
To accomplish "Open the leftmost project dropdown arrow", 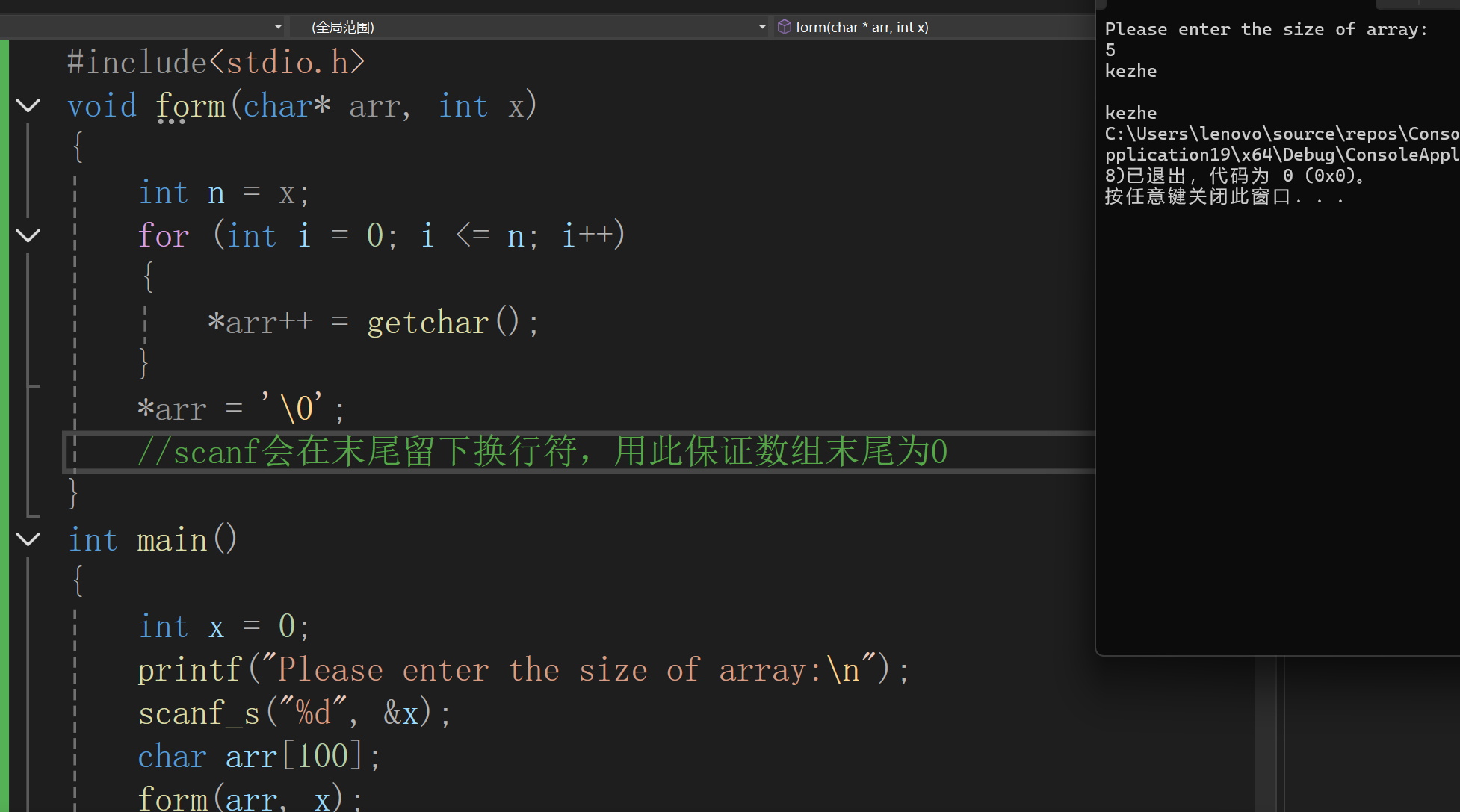I will click(278, 28).
